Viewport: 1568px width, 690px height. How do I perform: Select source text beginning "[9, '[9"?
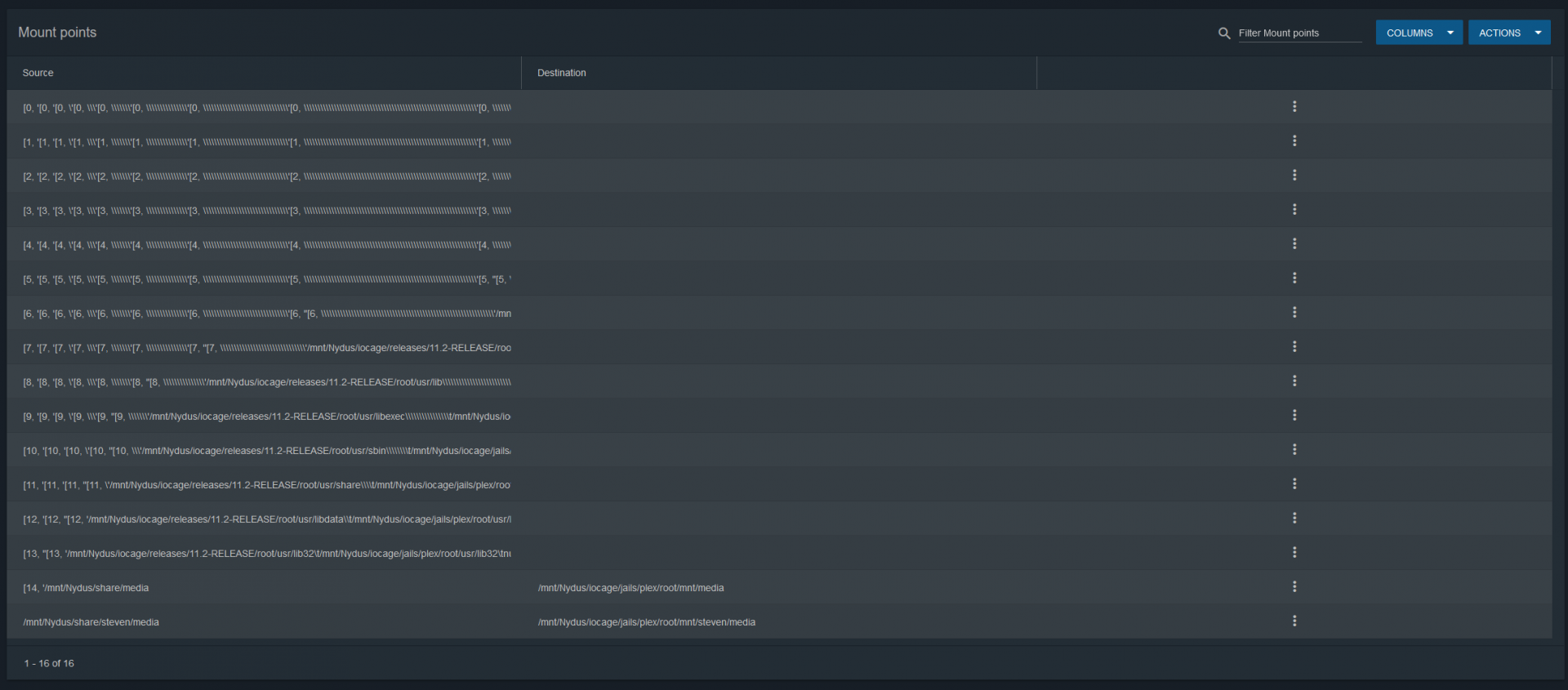267,416
